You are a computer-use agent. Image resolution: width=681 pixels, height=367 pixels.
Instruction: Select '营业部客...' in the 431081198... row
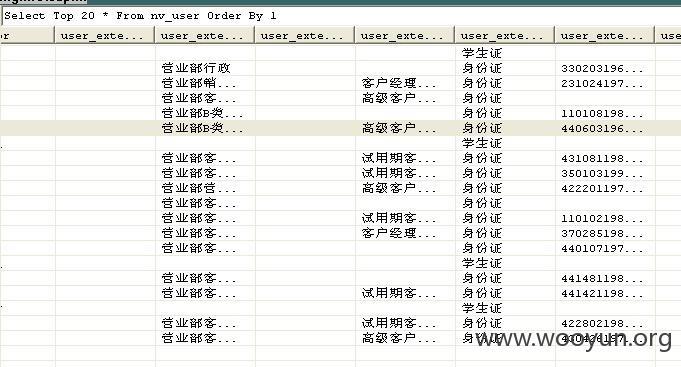pyautogui.click(x=198, y=159)
